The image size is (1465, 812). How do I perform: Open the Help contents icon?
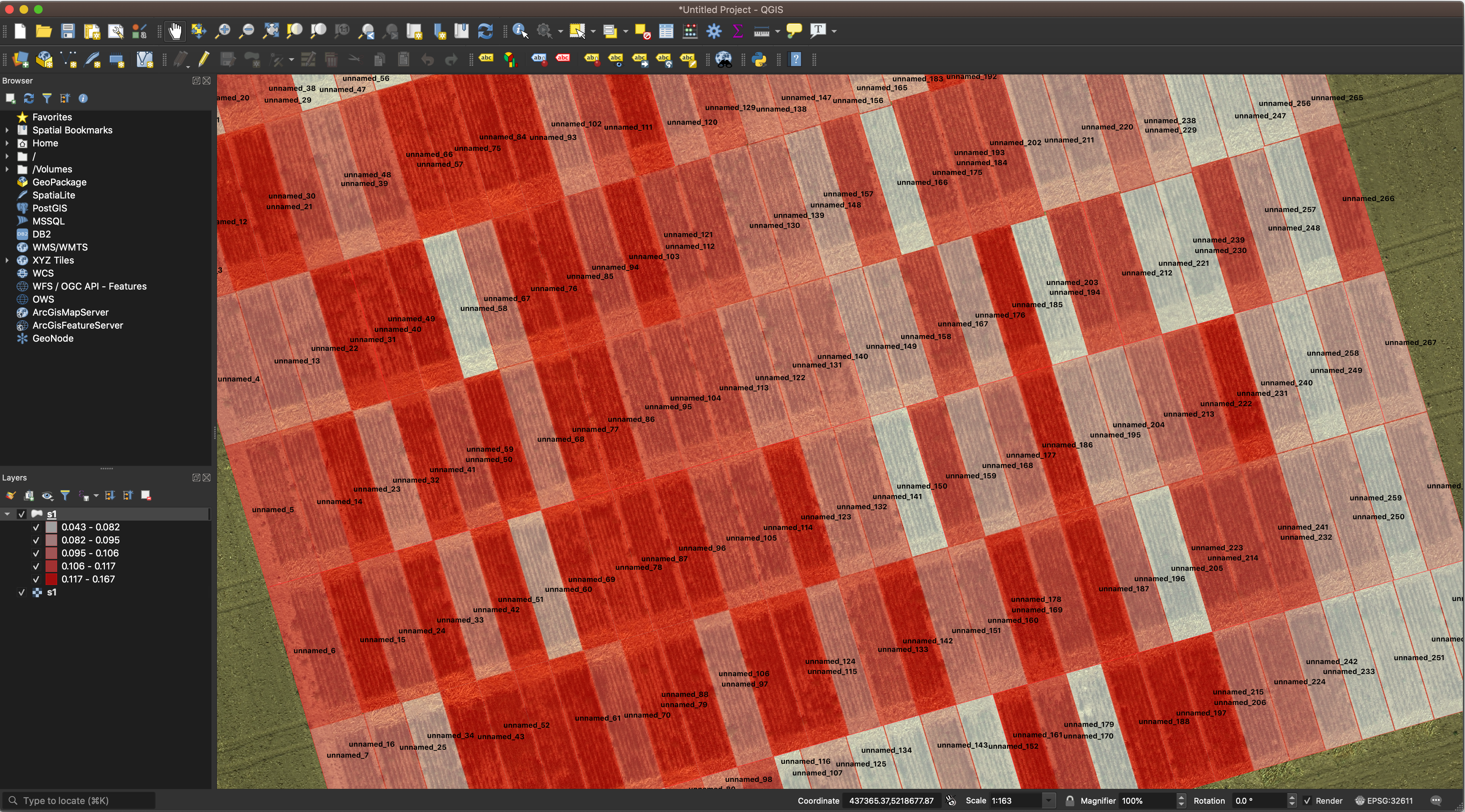(x=796, y=59)
